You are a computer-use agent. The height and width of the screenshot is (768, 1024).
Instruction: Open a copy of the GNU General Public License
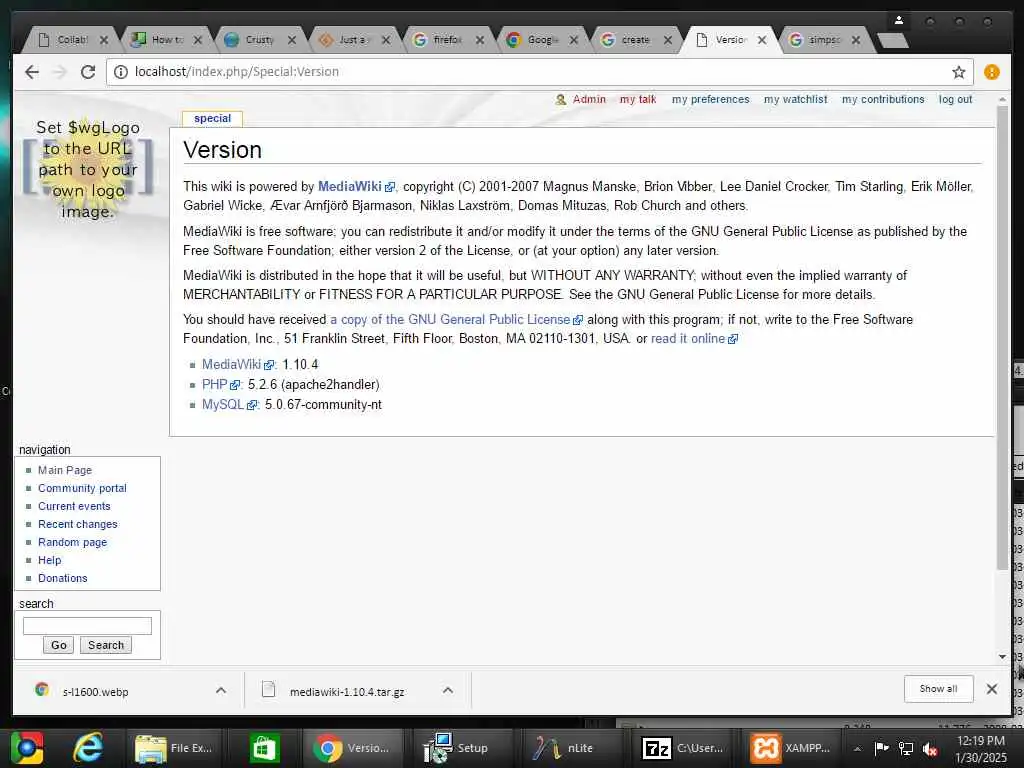pos(456,319)
